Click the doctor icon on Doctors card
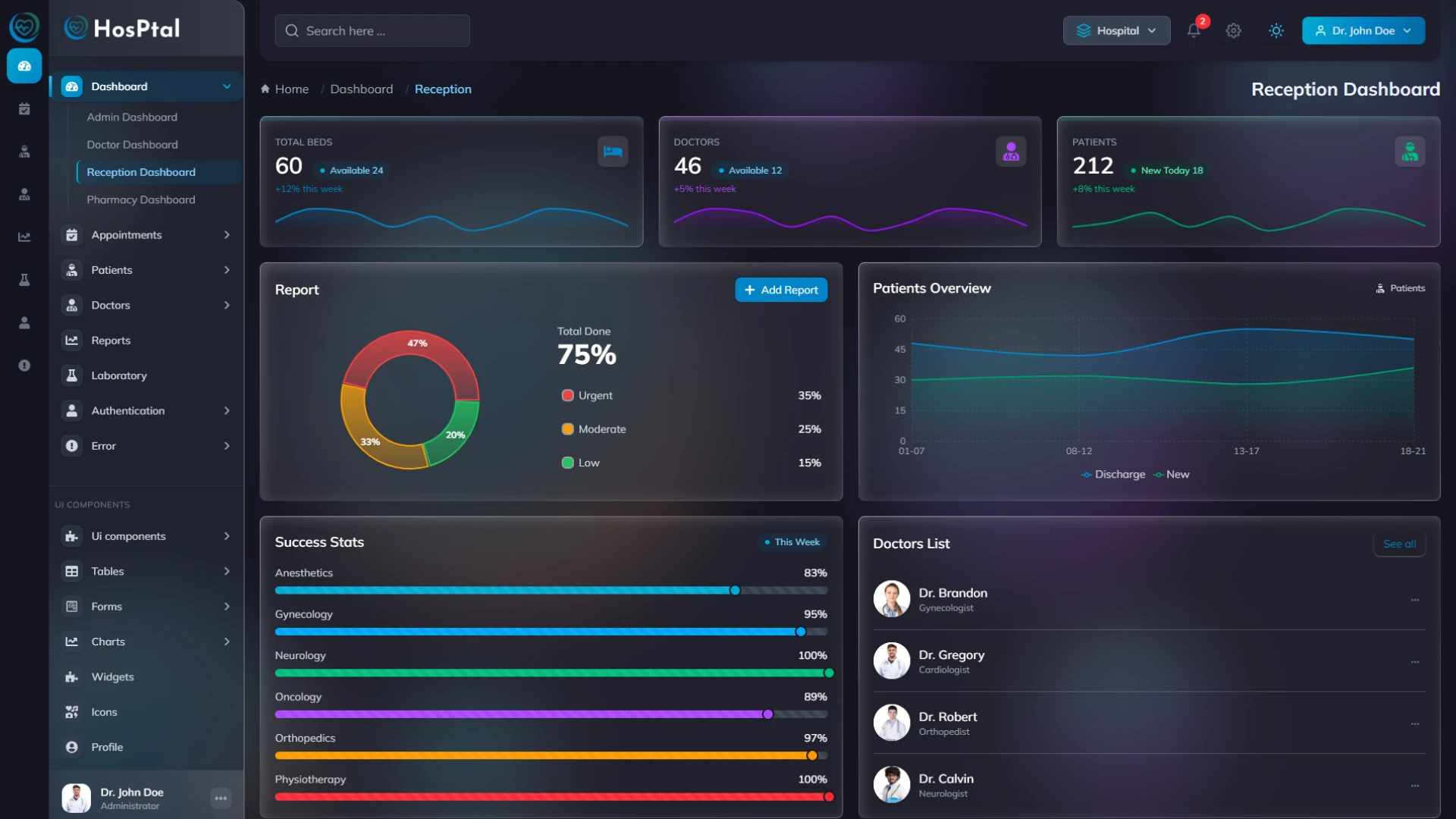Screen dimensions: 1456x819 tap(1011, 152)
